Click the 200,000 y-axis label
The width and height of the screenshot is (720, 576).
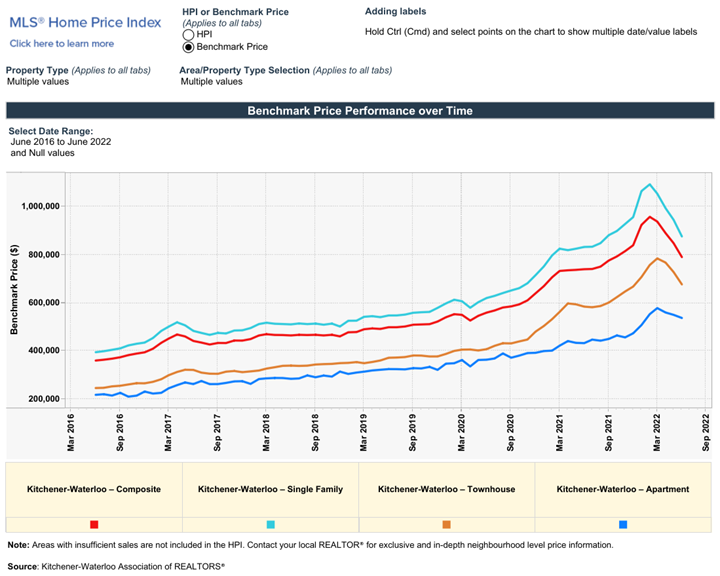44,399
